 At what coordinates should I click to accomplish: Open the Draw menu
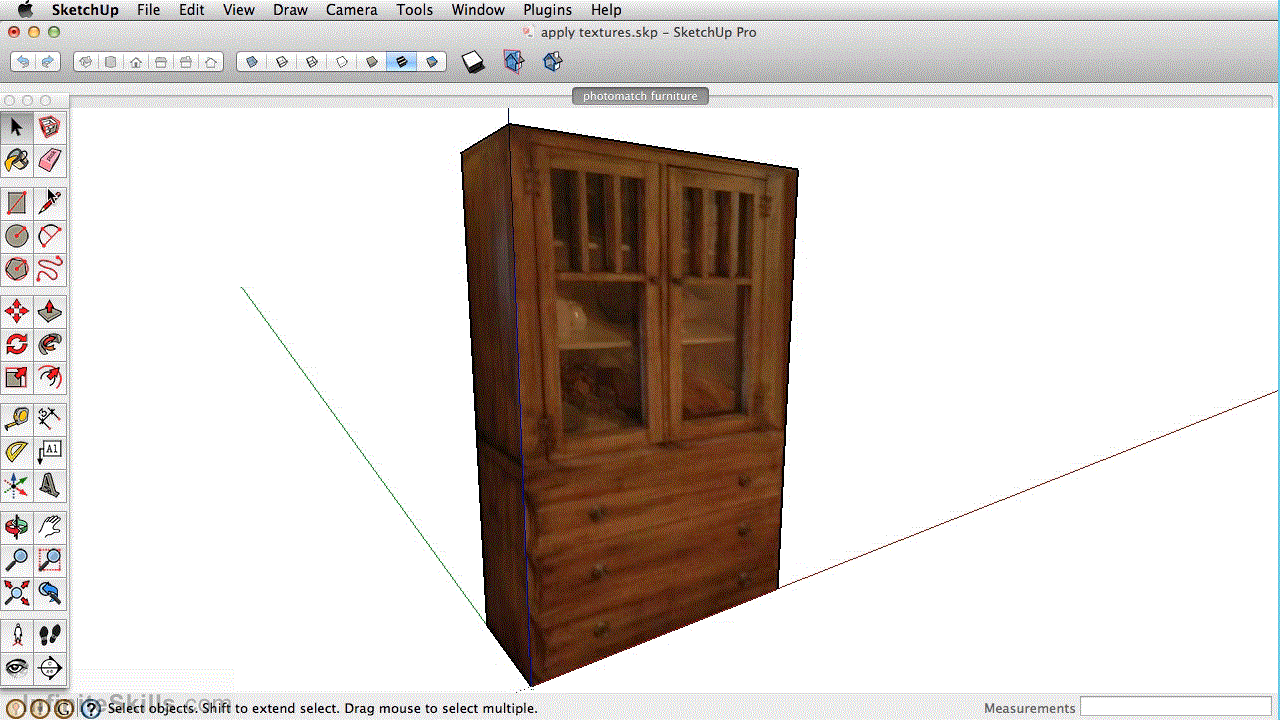pos(290,10)
